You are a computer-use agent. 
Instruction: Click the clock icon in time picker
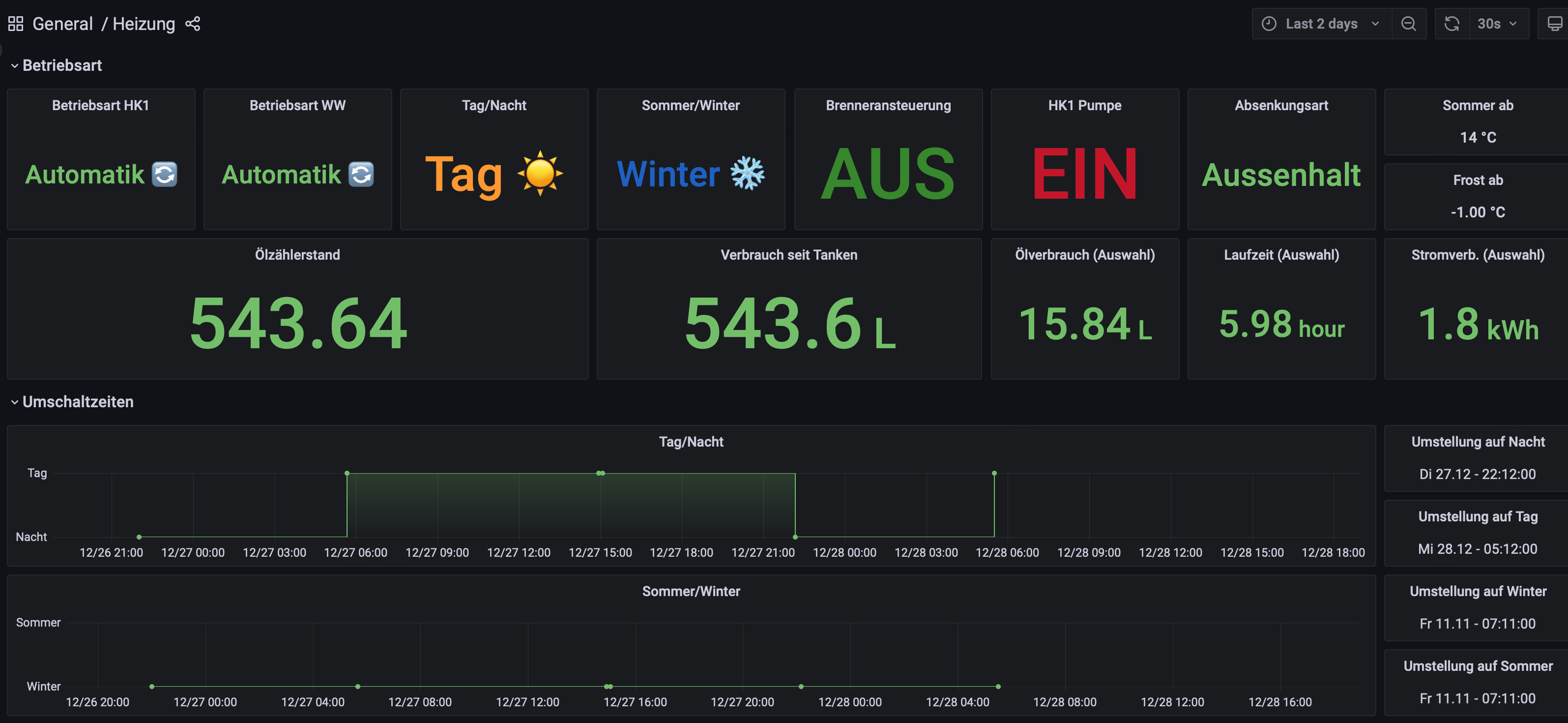pos(1269,24)
